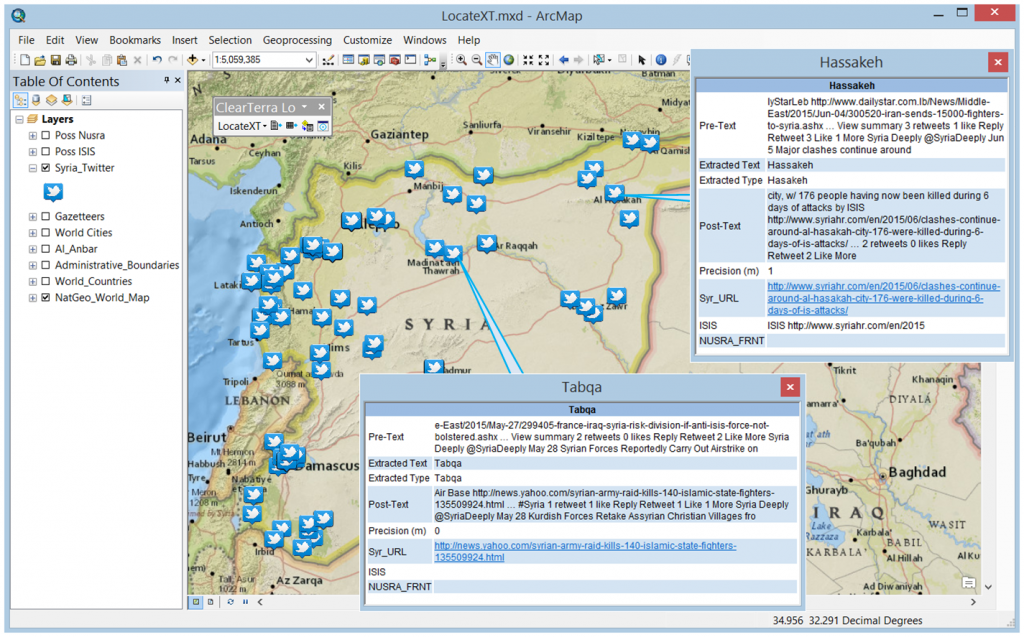
Task: Open the Selection menu
Action: (x=230, y=40)
